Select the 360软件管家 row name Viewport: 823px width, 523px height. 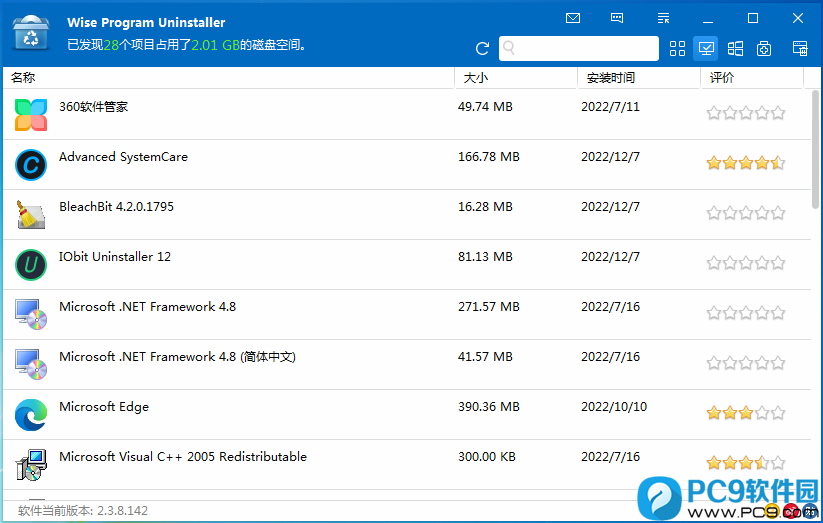[93, 107]
